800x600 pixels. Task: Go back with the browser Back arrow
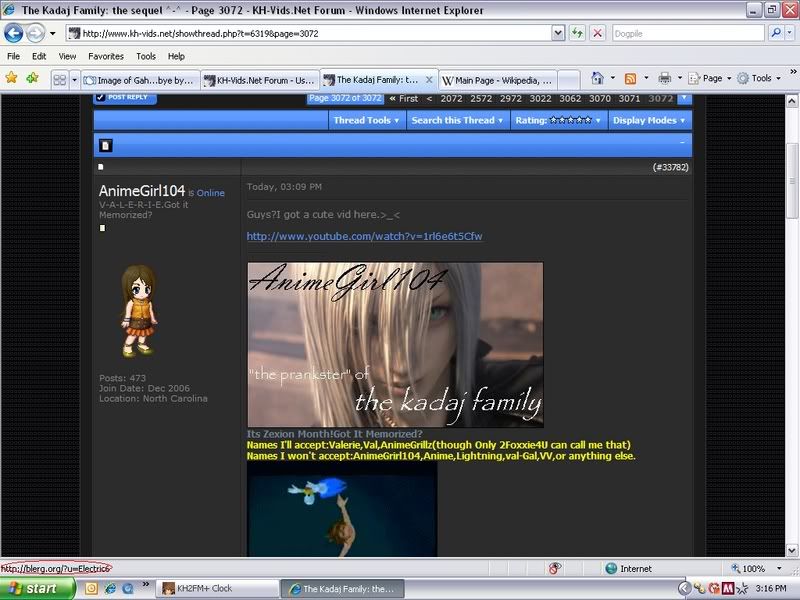14,34
